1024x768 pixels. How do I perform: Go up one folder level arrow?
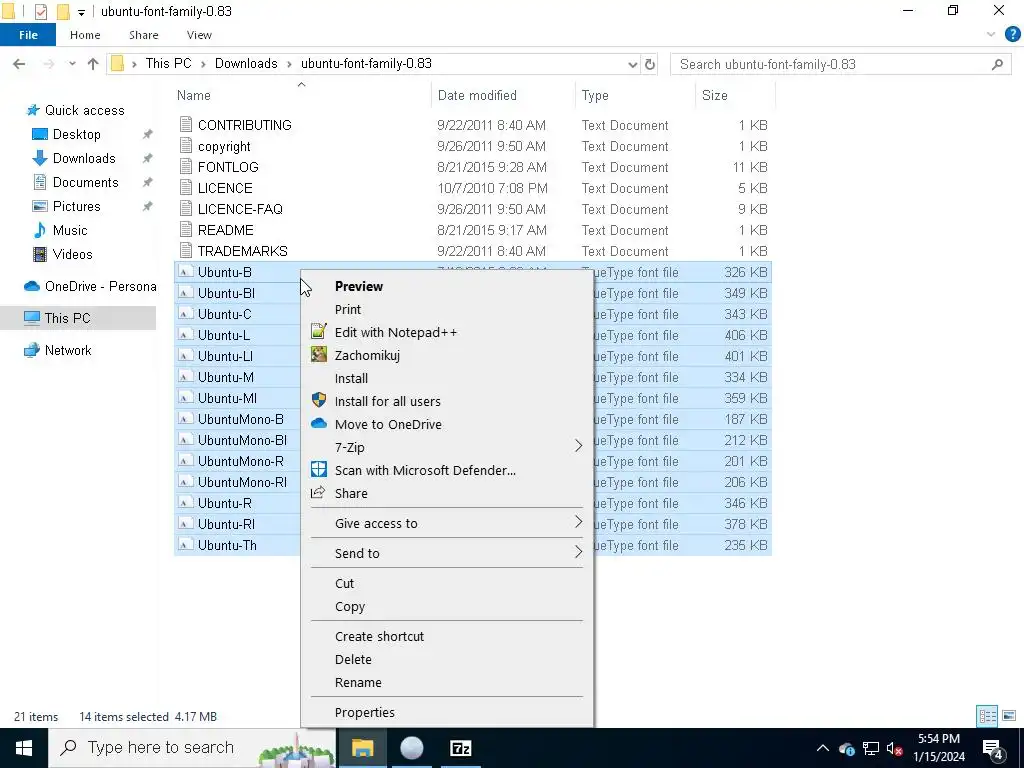point(93,64)
